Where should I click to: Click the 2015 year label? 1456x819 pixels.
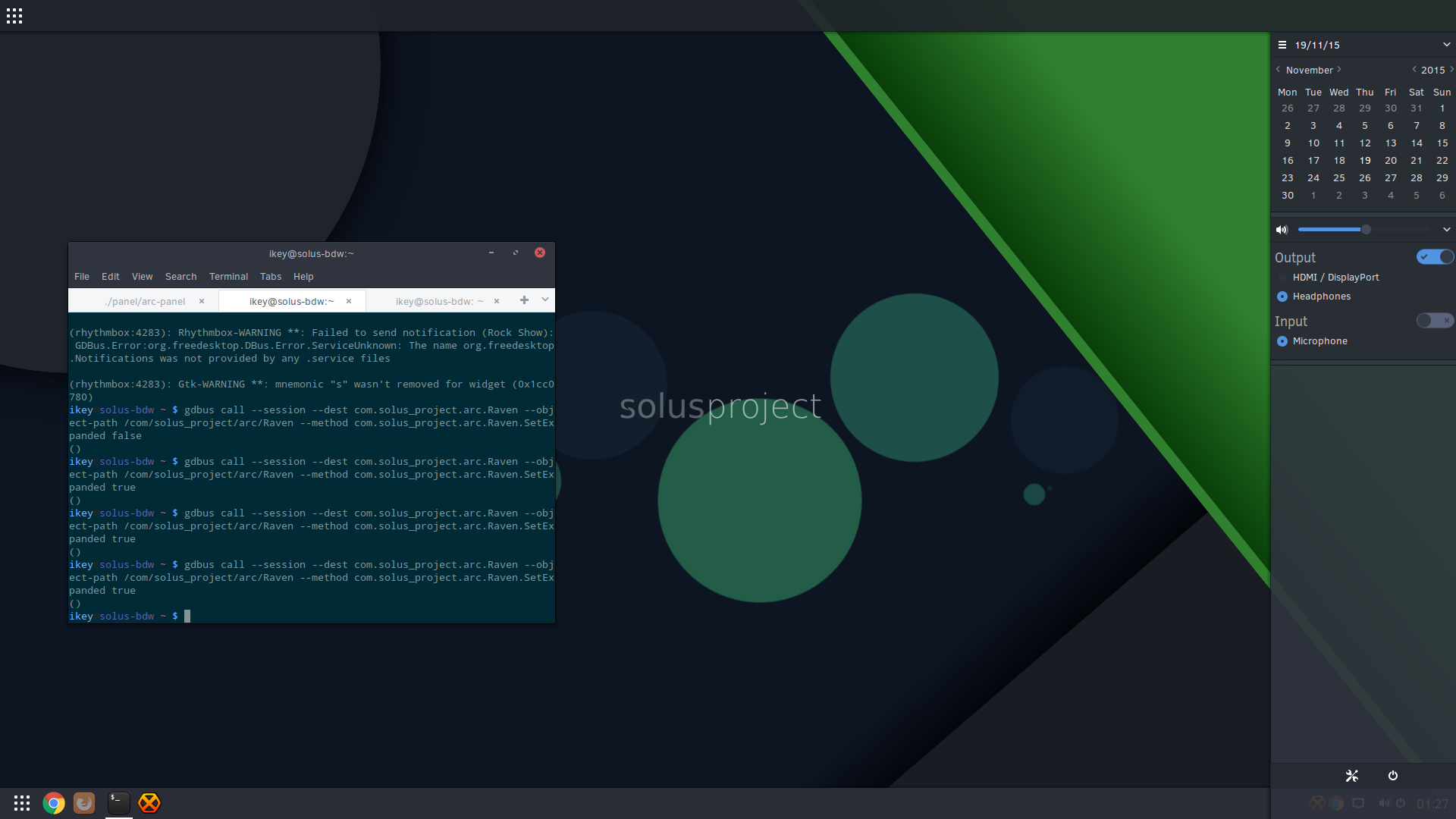click(x=1433, y=71)
